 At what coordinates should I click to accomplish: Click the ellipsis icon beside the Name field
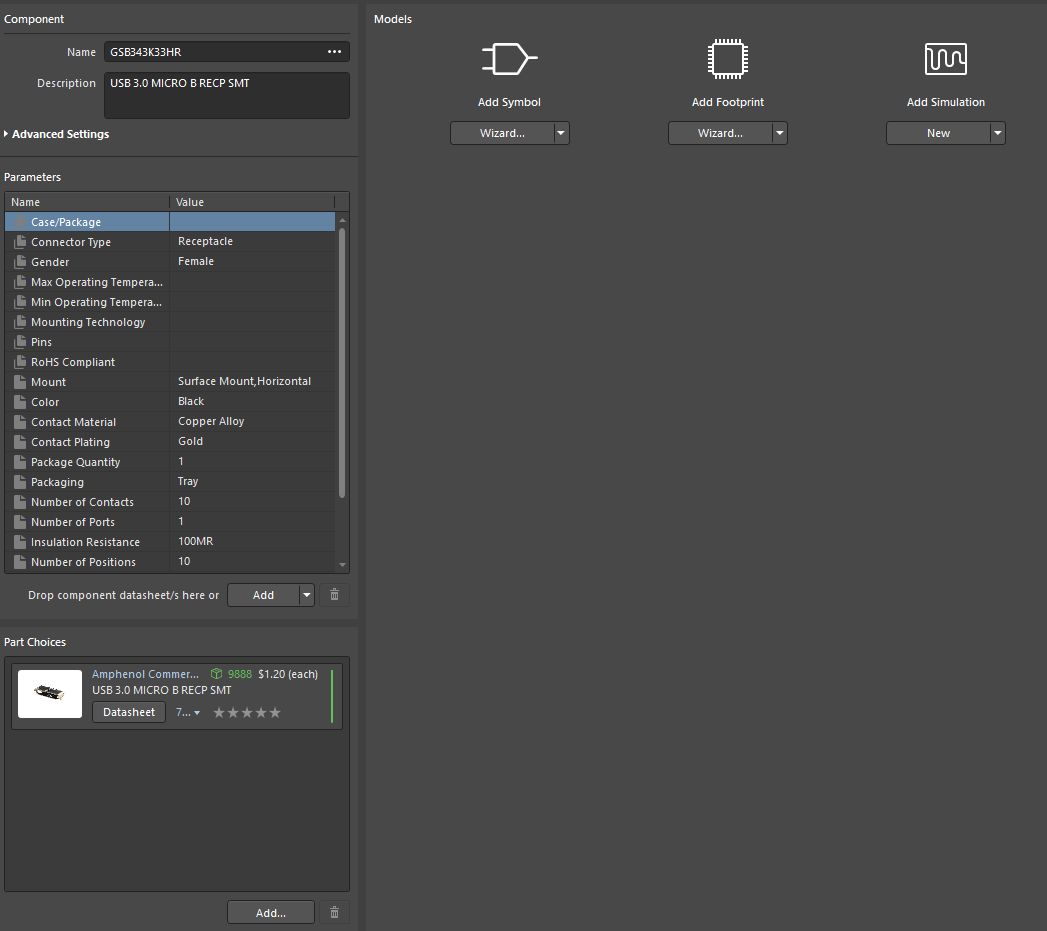coord(336,51)
